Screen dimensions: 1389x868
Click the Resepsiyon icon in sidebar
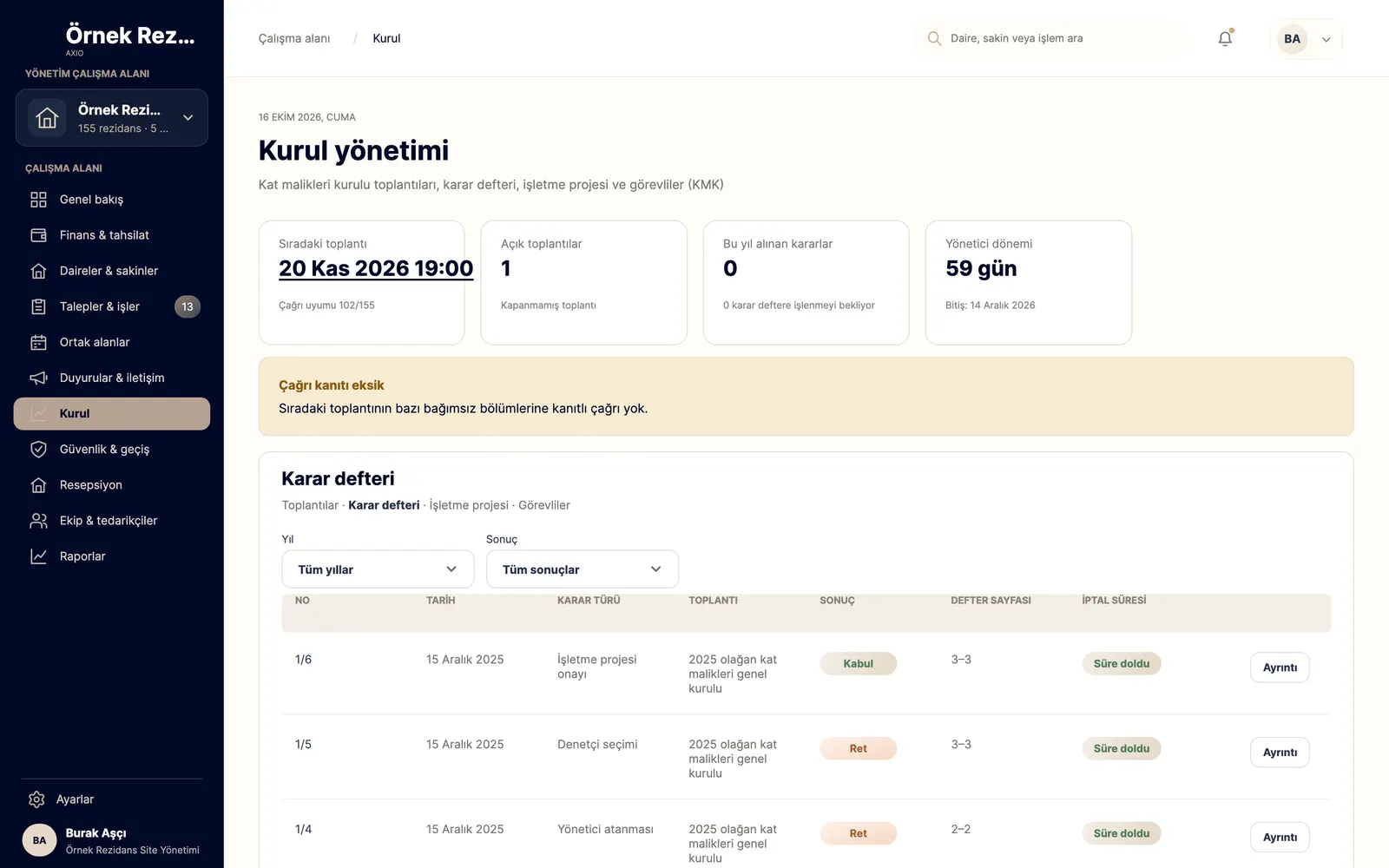point(38,485)
